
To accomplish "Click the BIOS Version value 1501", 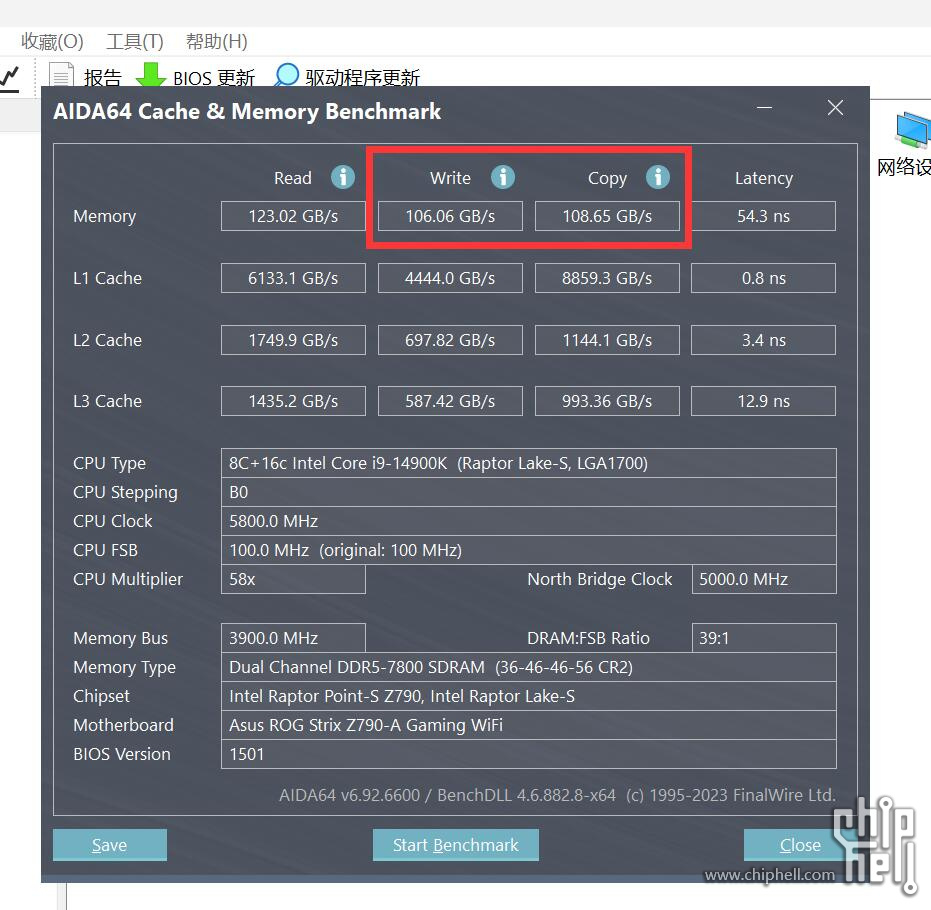I will (x=529, y=754).
